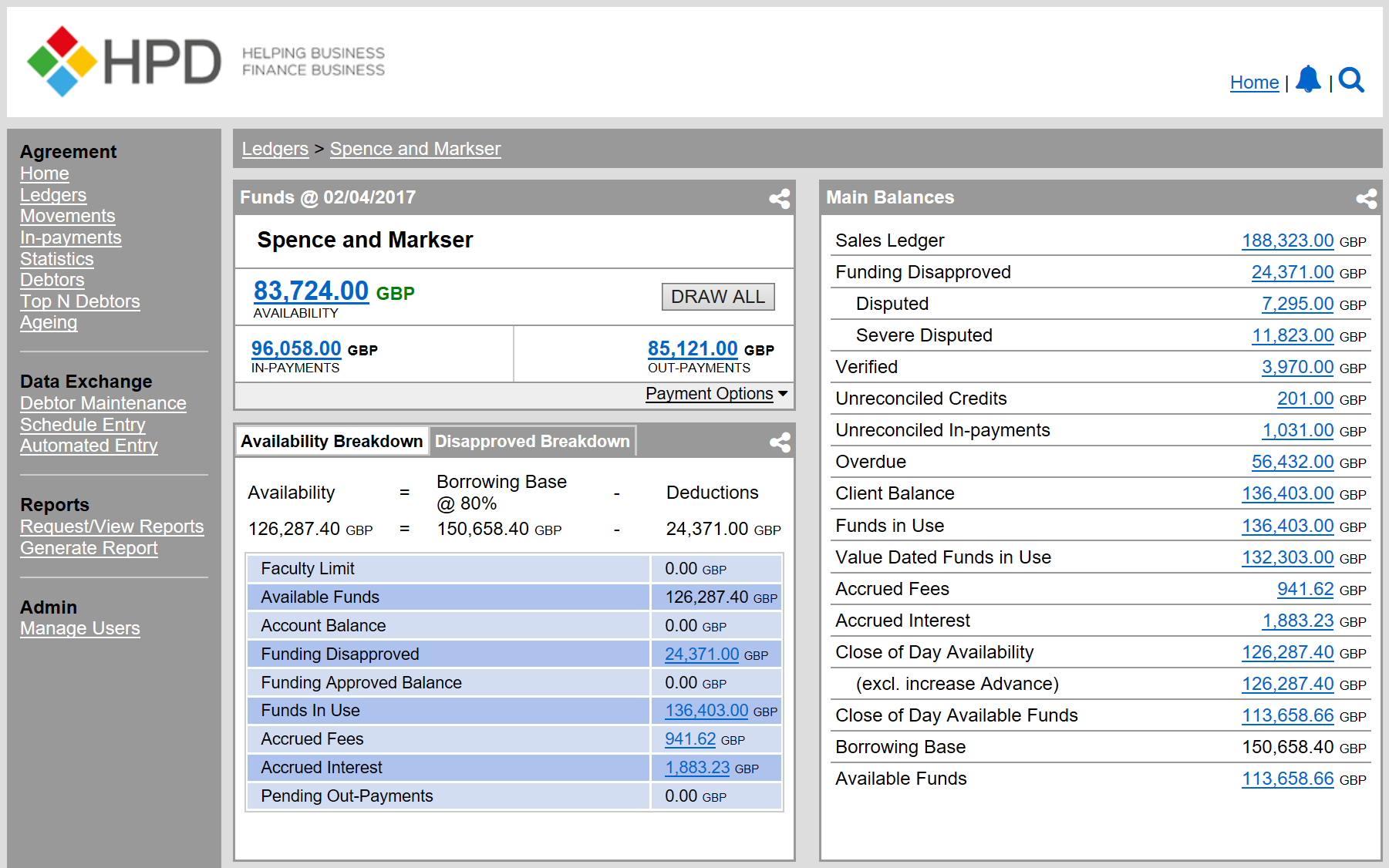Open Accrued Fees 941.62 in Main Balances
Image resolution: width=1389 pixels, height=868 pixels.
coord(1306,589)
